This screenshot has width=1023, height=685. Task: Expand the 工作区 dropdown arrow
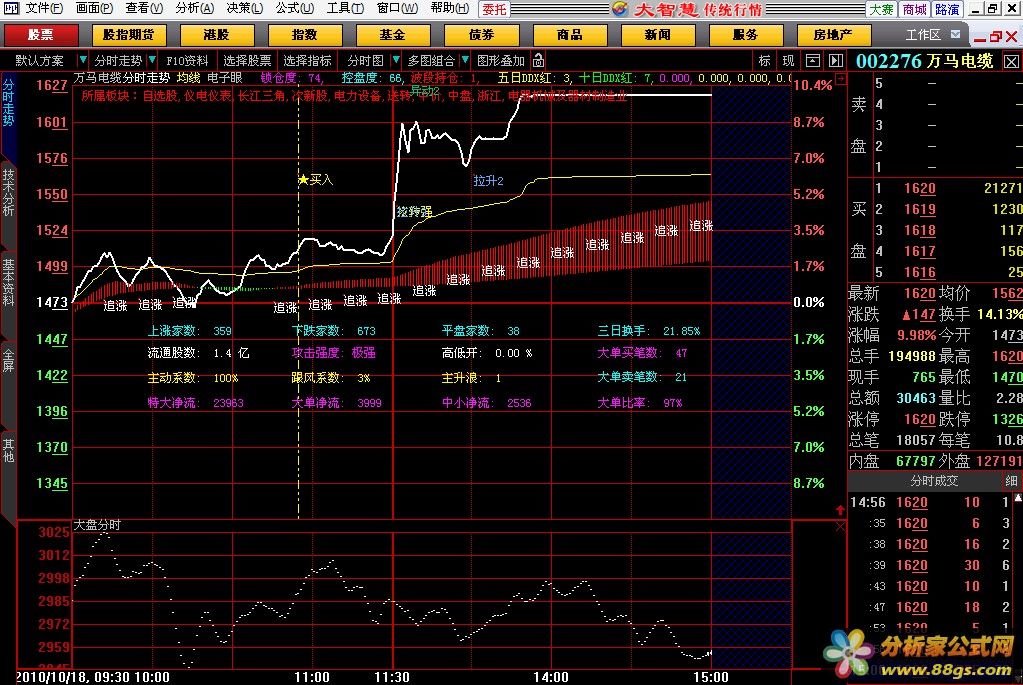(x=956, y=34)
